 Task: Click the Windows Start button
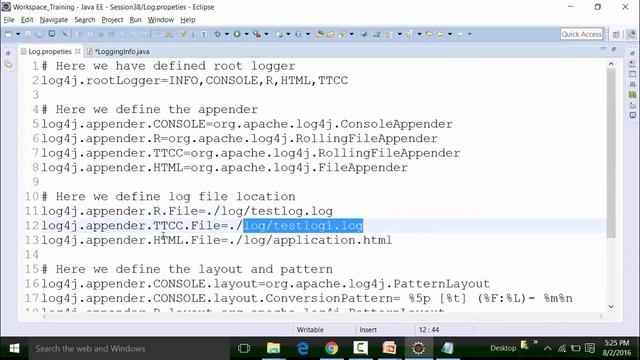coord(14,348)
